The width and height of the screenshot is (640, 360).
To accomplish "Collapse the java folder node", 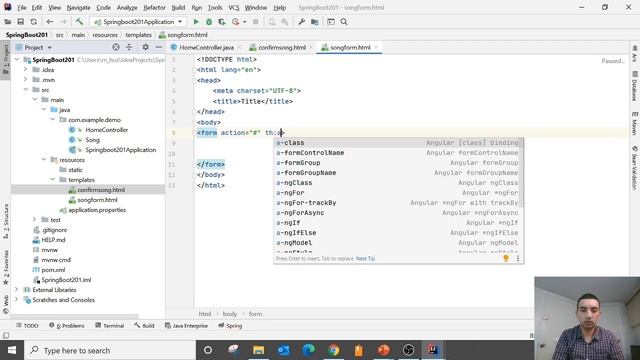I will click(x=44, y=109).
